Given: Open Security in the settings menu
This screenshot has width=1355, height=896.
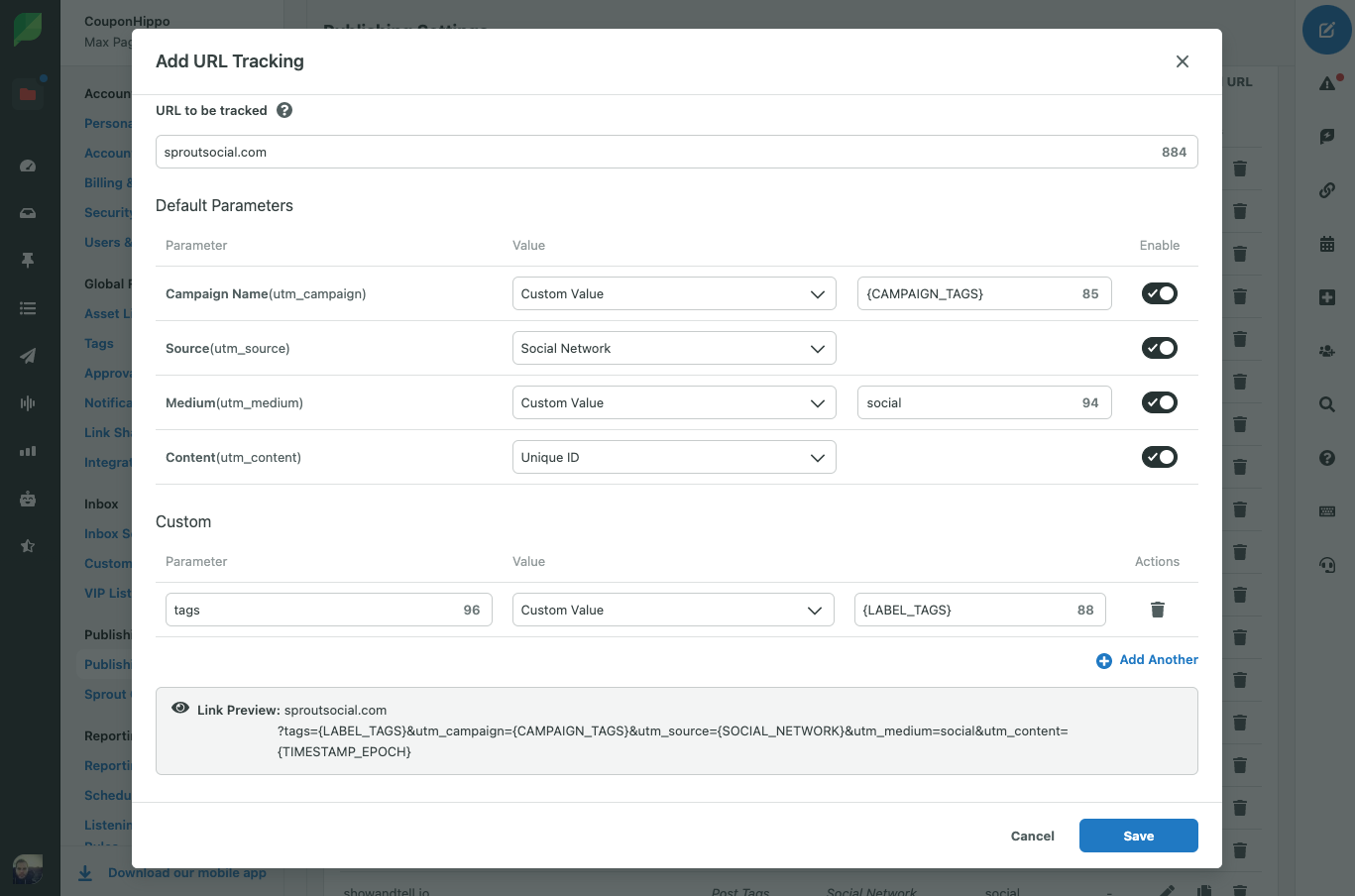Looking at the screenshot, I should pos(108,212).
